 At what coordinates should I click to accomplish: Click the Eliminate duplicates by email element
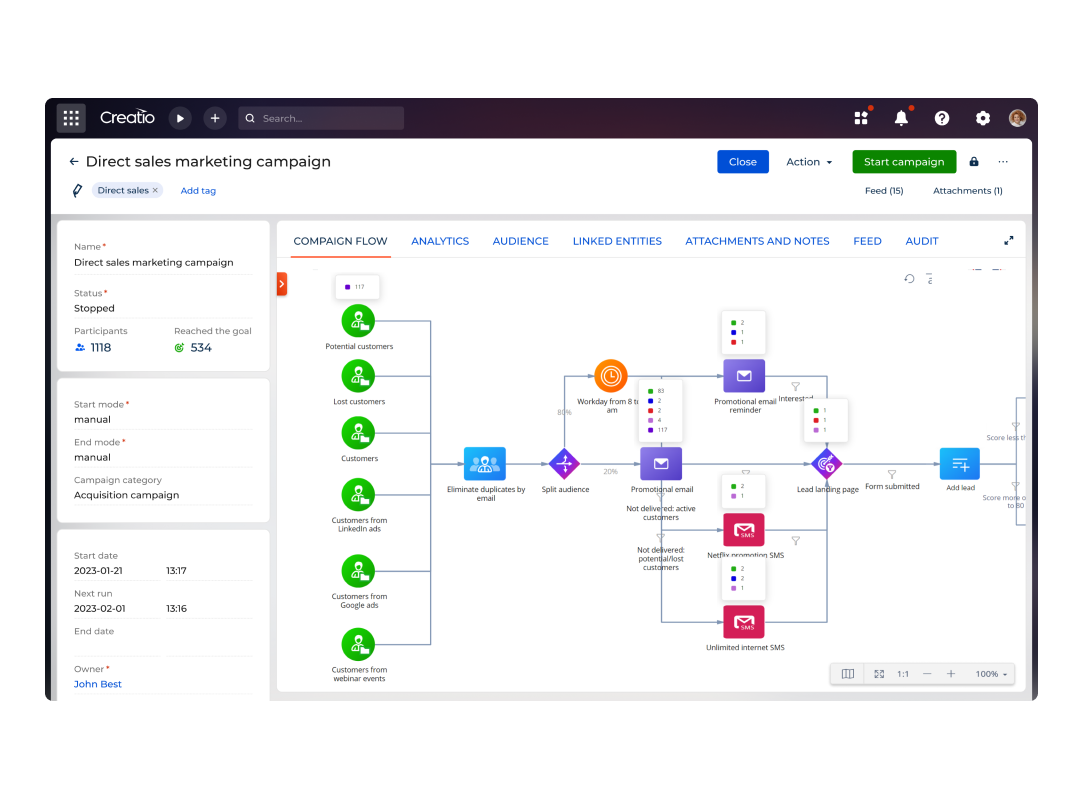click(484, 463)
